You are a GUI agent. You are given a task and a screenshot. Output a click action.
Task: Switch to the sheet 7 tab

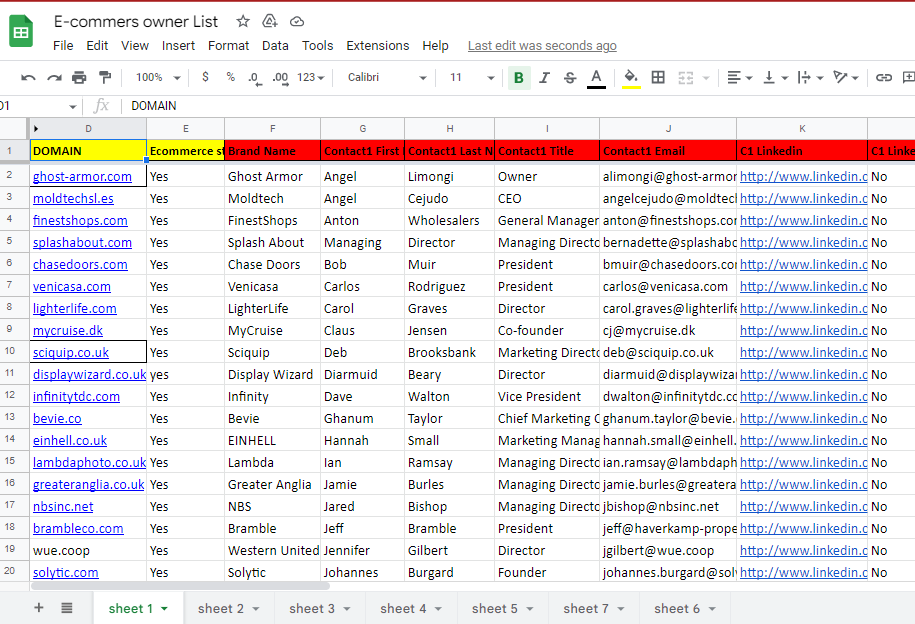593,609
